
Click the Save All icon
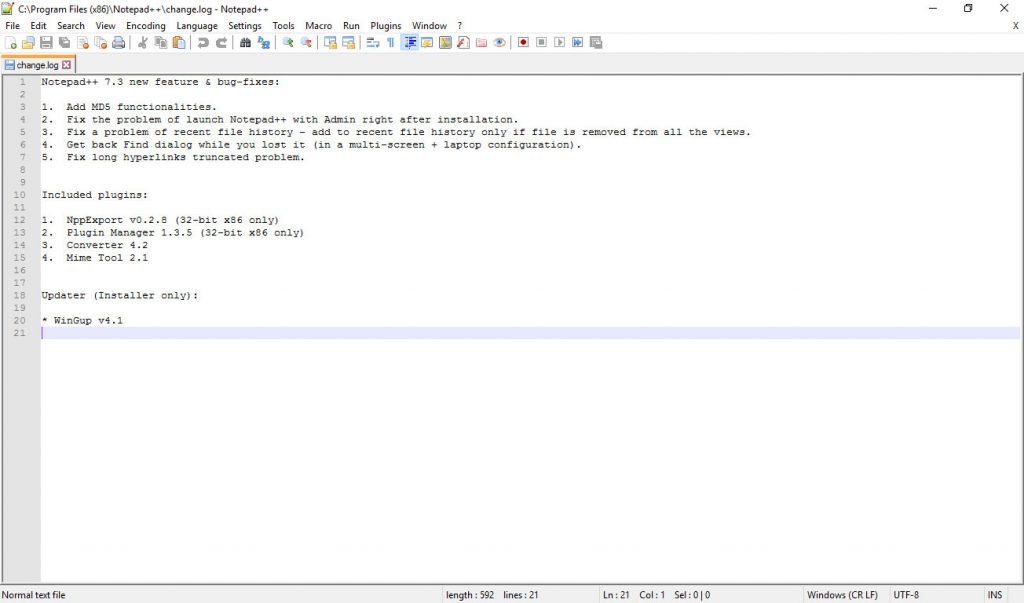[64, 42]
